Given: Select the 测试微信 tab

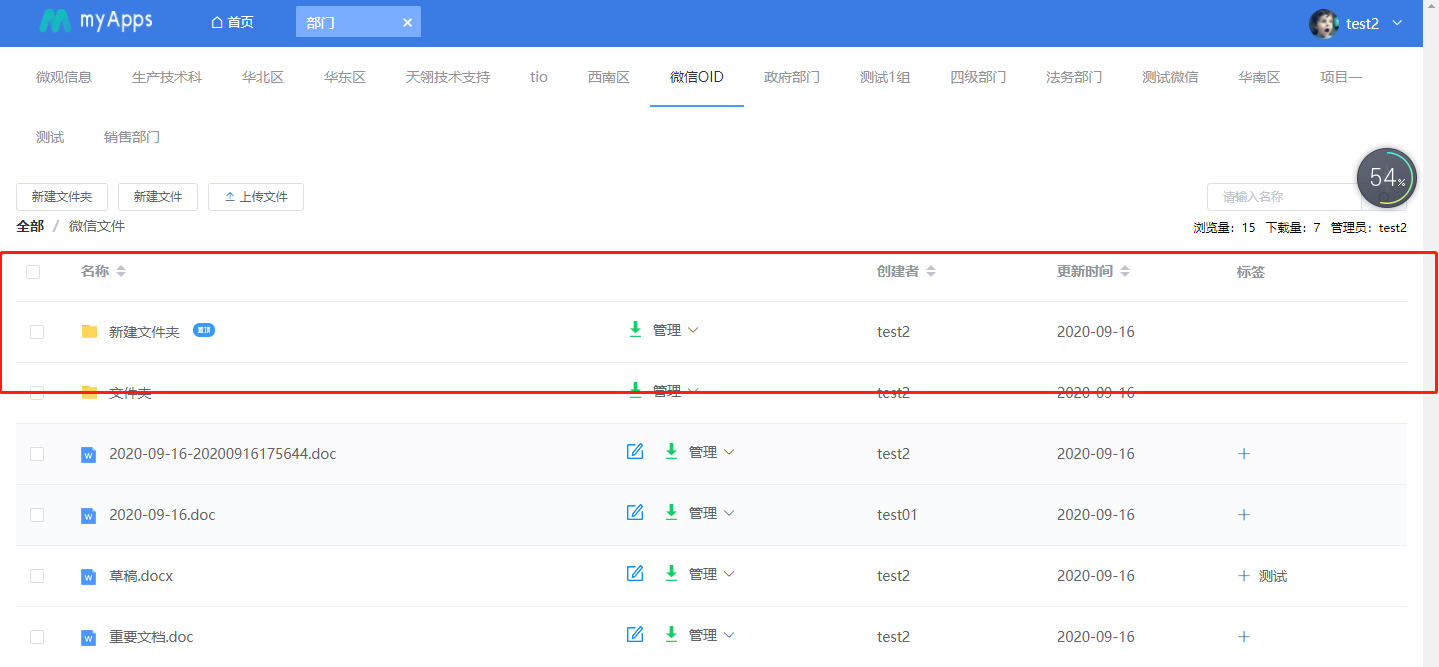Looking at the screenshot, I should [x=1170, y=77].
